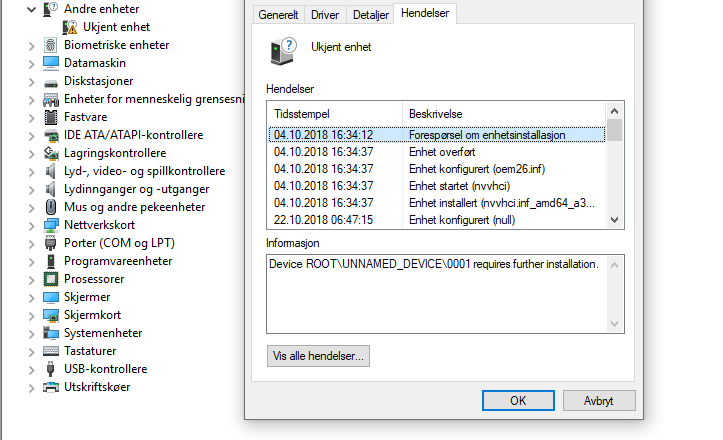Click the Avbryt button
The image size is (723, 440).
click(x=596, y=400)
